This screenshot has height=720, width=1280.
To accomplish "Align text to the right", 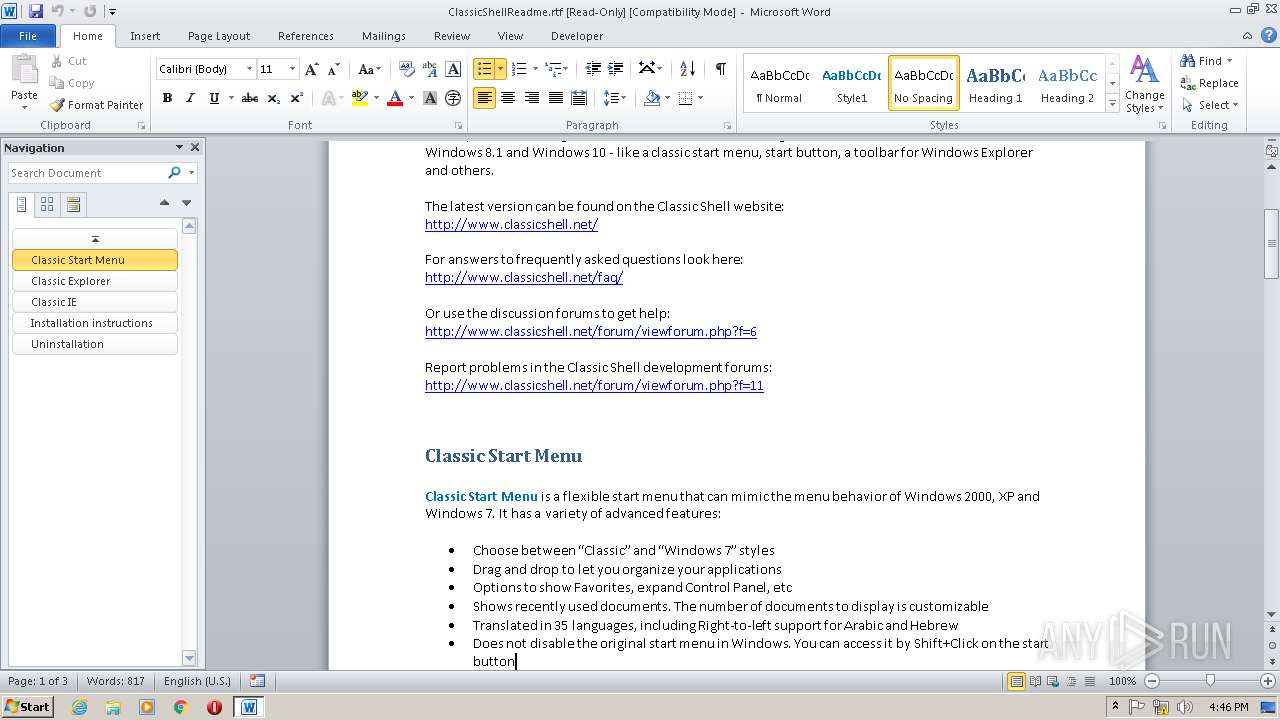I will [531, 98].
